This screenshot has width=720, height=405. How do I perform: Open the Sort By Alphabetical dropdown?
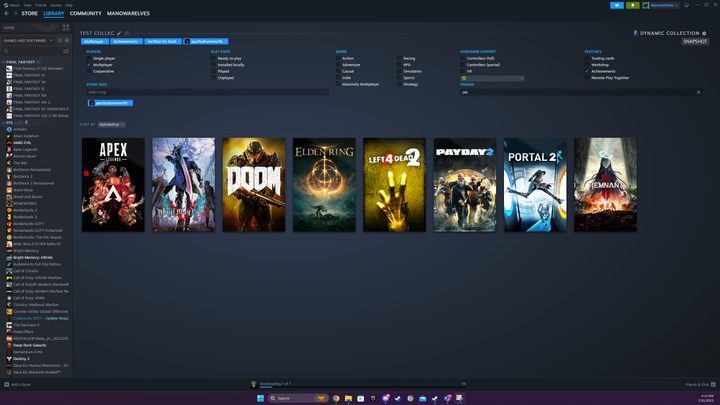point(111,124)
